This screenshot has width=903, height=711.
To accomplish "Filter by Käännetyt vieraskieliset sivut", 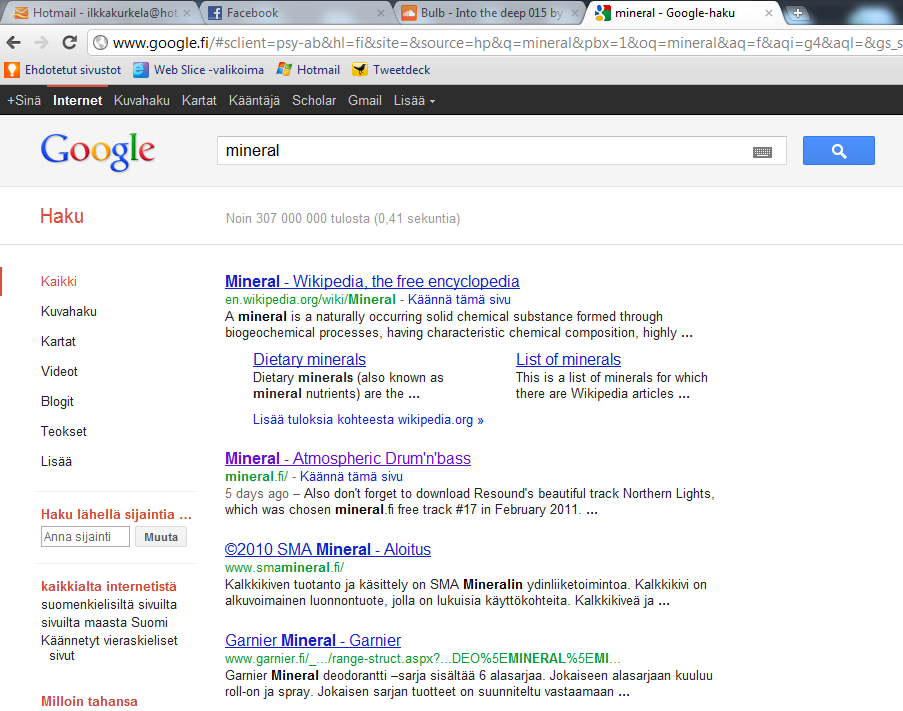I will 109,648.
